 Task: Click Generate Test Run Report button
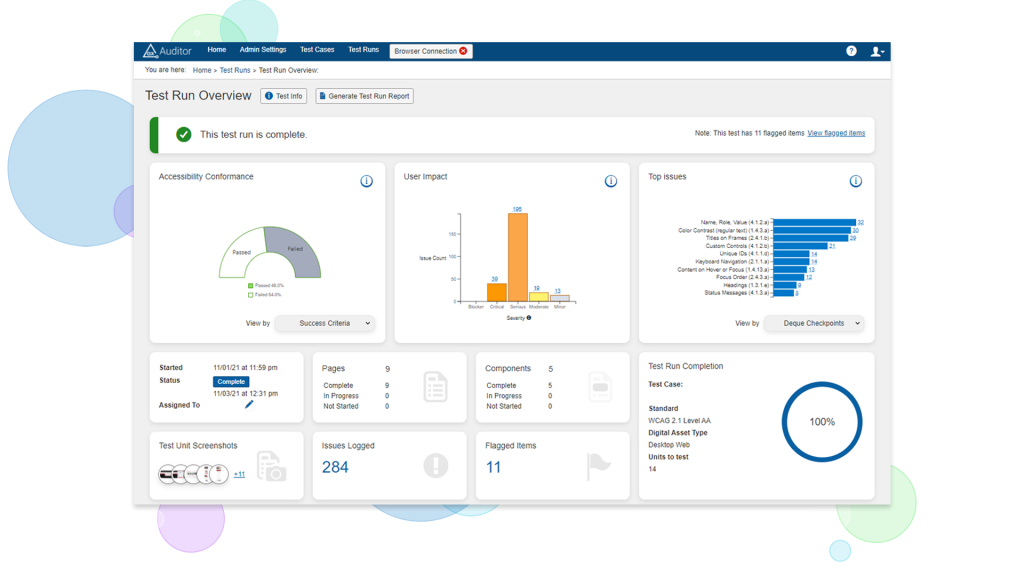tap(364, 96)
